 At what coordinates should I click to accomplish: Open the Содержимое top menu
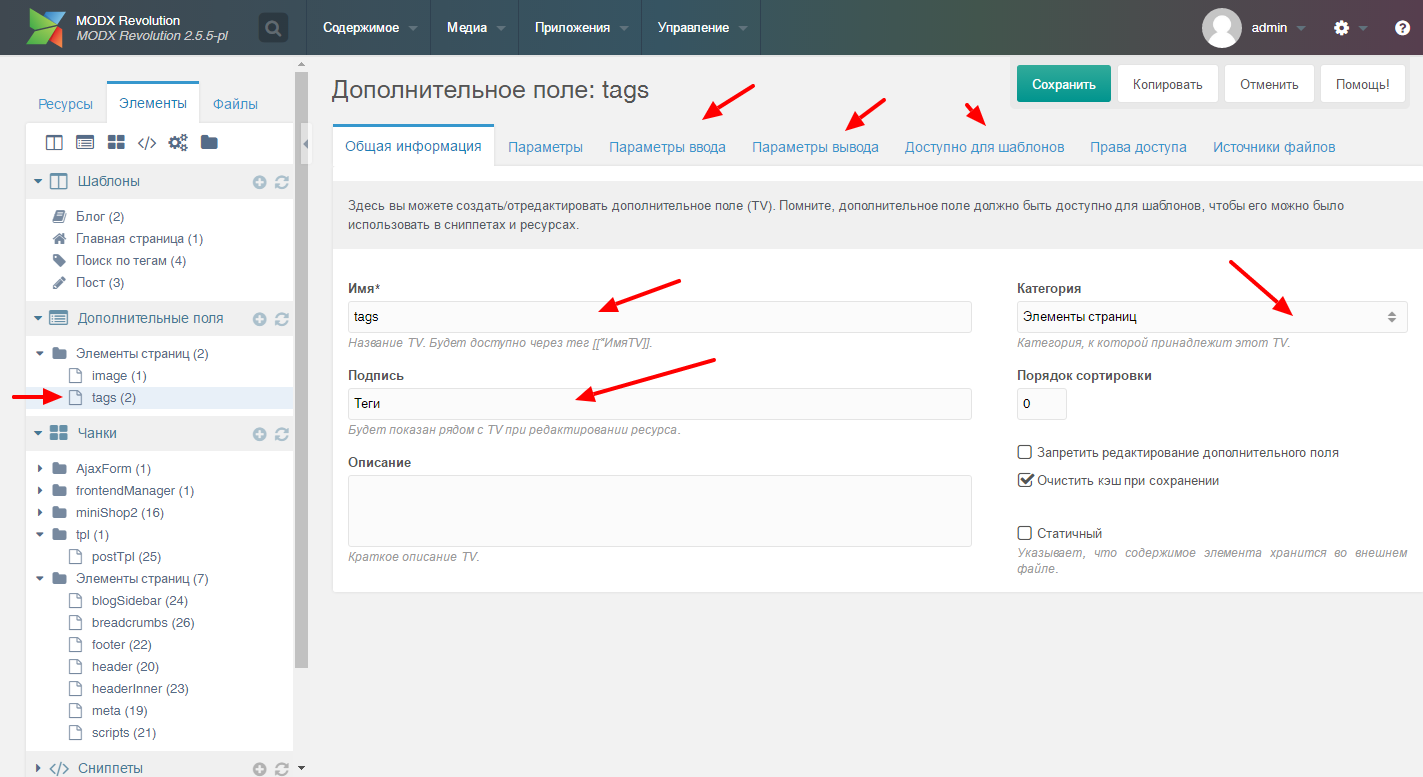tap(369, 28)
